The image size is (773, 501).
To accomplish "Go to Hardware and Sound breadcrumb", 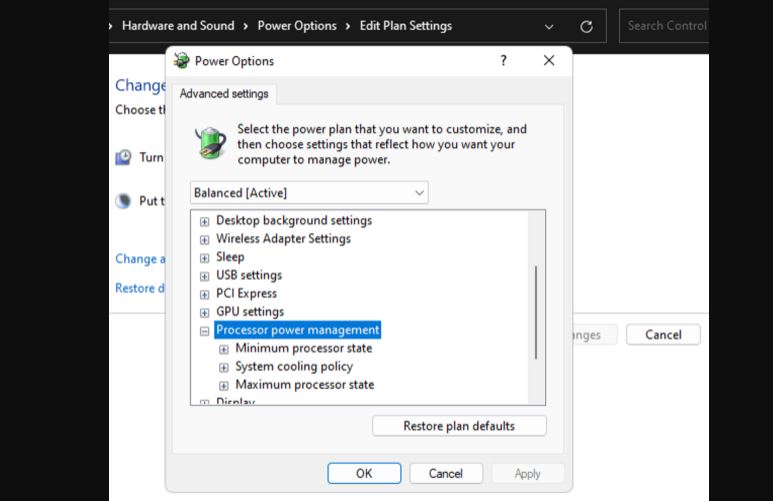I will 178,26.
